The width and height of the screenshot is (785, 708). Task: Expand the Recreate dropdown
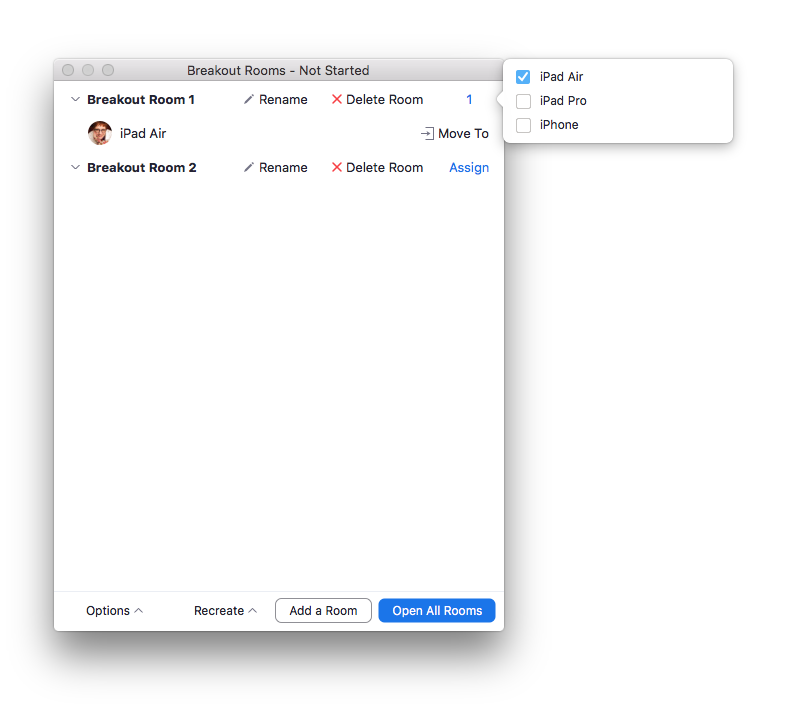coord(225,611)
